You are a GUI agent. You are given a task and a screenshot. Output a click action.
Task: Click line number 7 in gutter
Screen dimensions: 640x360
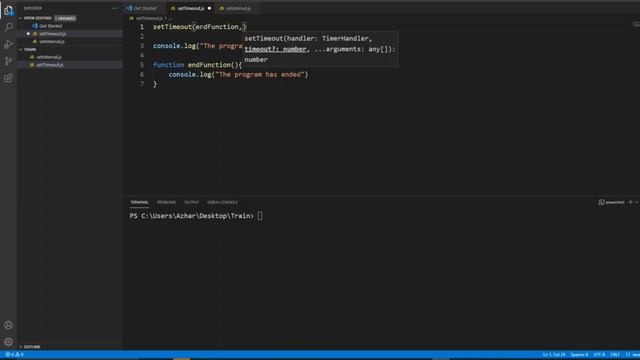[x=142, y=84]
